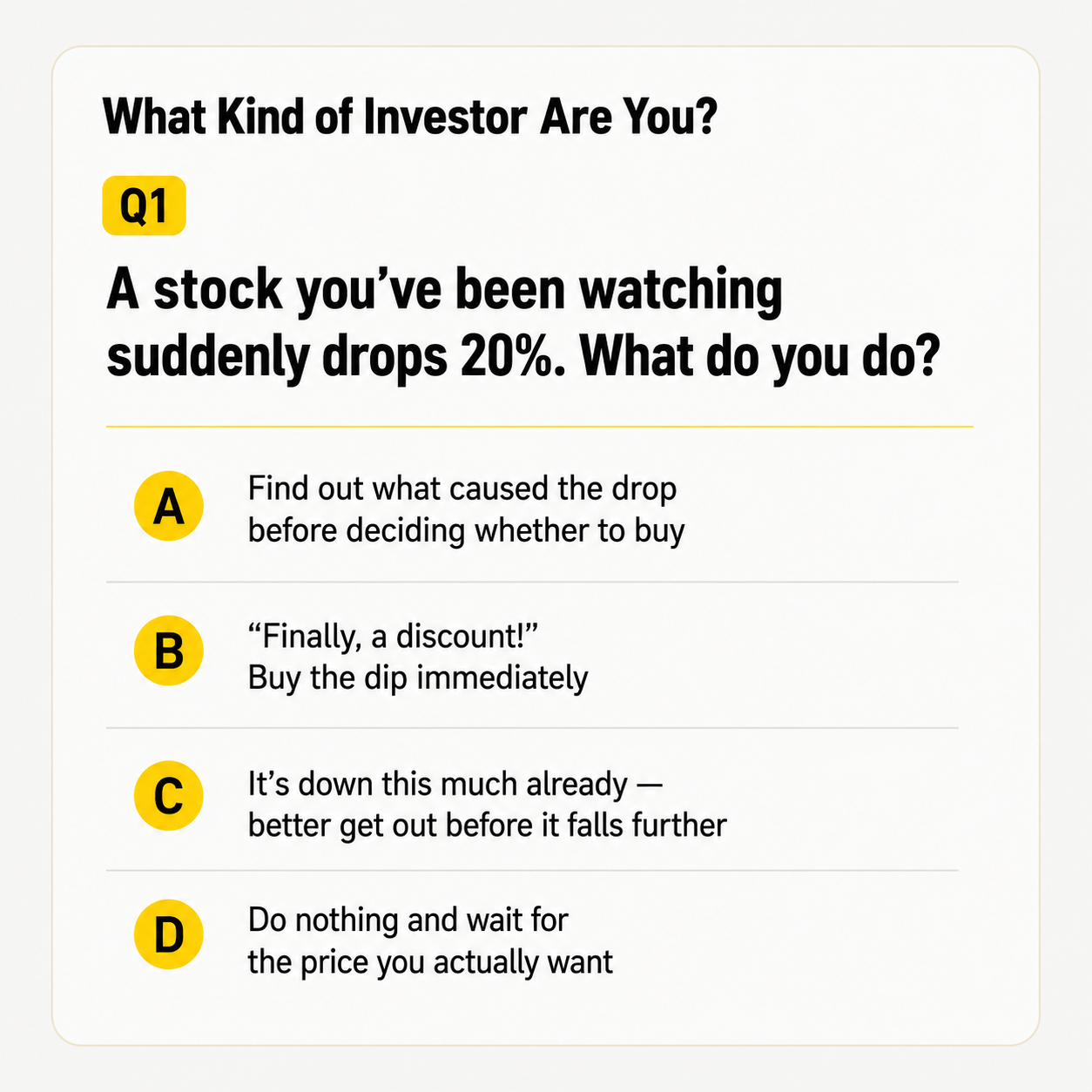
Task: Click 'What do you do?' in the question
Action: (x=760, y=357)
